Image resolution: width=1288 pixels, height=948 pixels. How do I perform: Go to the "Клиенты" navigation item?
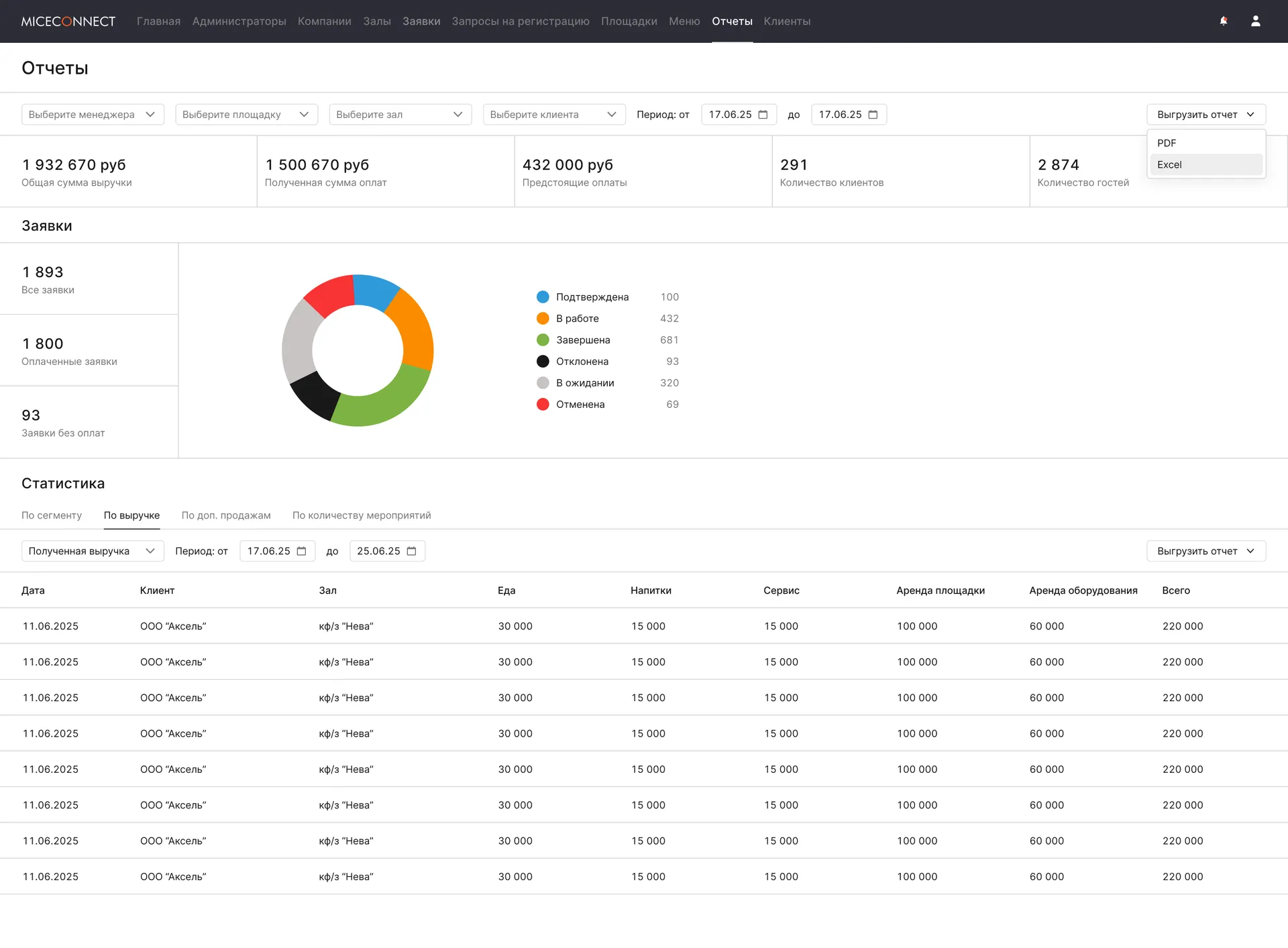(x=787, y=21)
